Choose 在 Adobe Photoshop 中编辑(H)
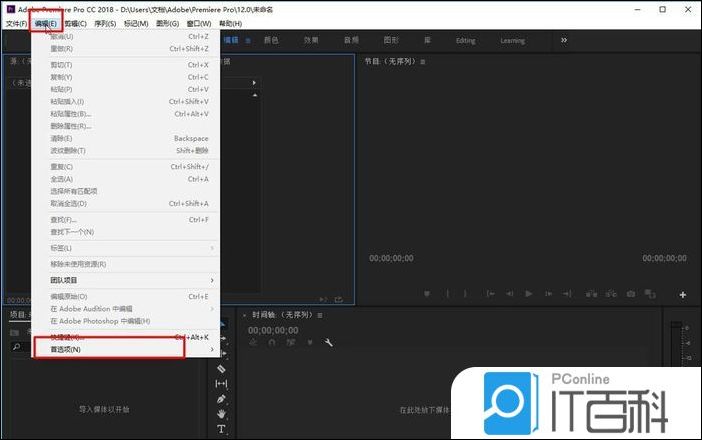The width and height of the screenshot is (702, 440). pyautogui.click(x=125, y=321)
